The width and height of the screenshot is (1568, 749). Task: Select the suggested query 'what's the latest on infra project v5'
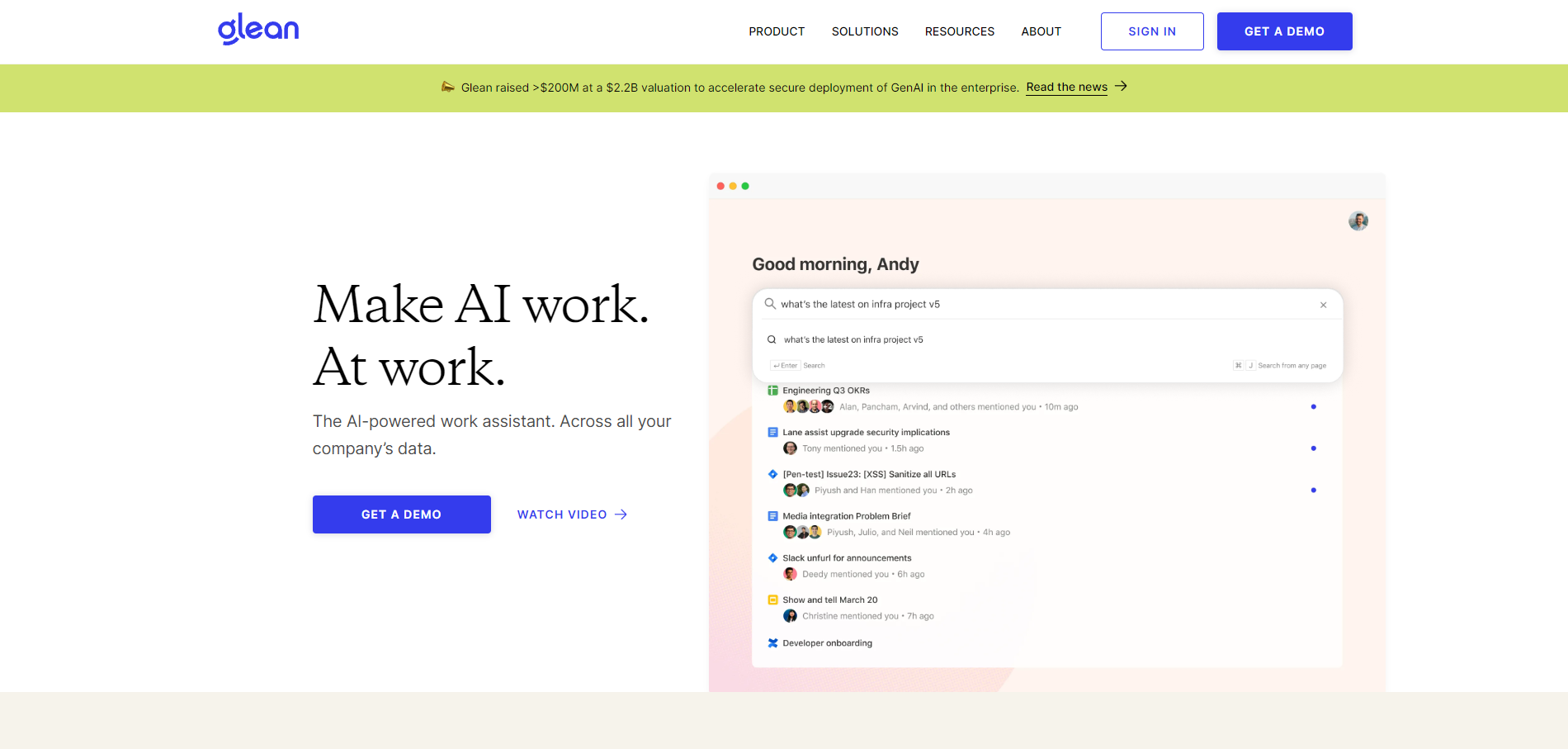(853, 339)
